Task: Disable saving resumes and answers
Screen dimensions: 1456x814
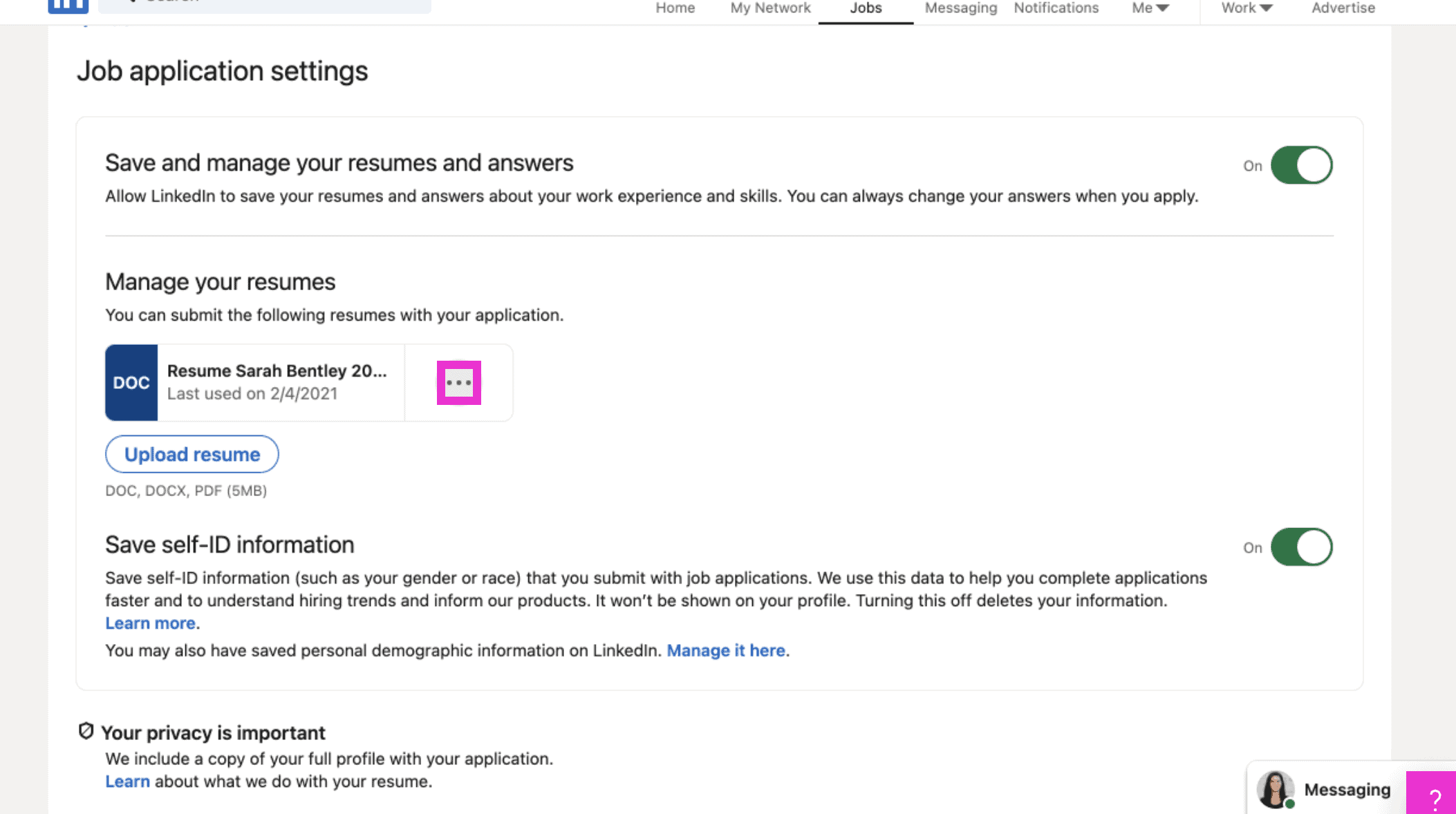Action: pyautogui.click(x=1301, y=164)
